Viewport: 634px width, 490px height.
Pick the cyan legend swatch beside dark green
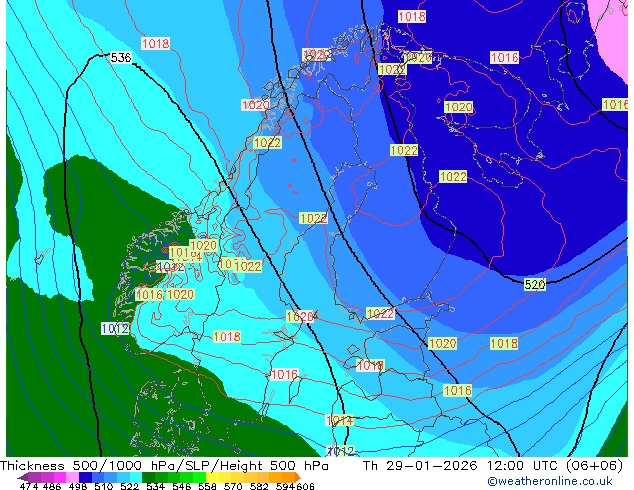[x=136, y=477]
